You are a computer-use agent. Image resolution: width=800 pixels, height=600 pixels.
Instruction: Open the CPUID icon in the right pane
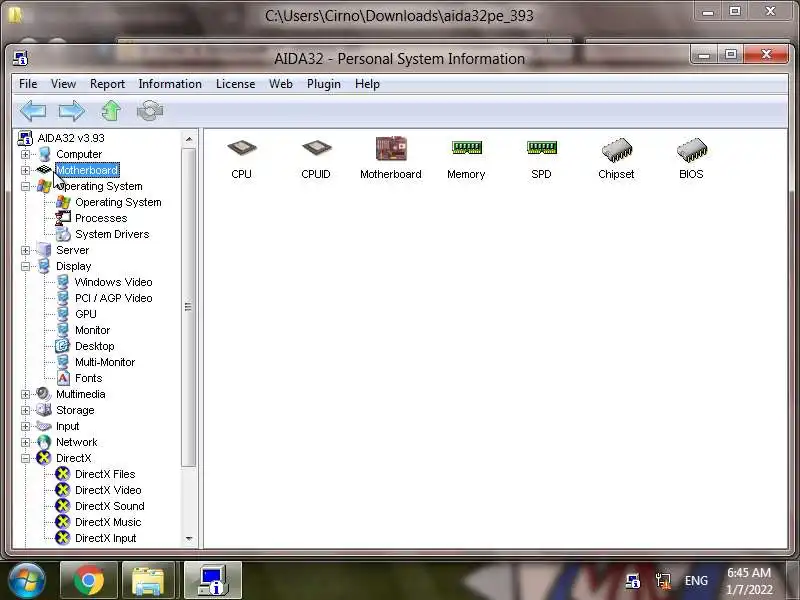click(x=316, y=158)
